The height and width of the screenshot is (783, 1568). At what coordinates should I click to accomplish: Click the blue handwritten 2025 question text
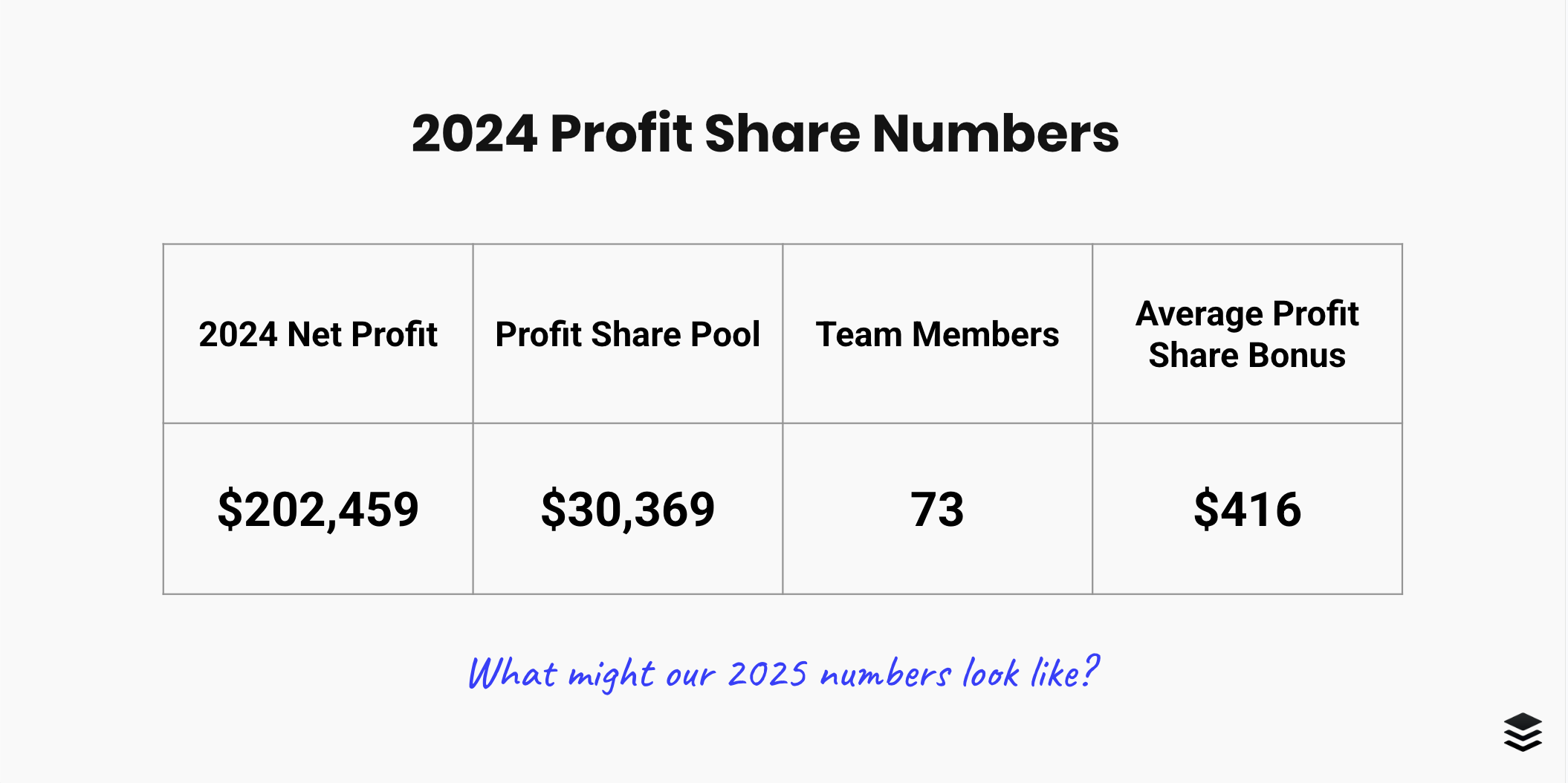(783, 673)
